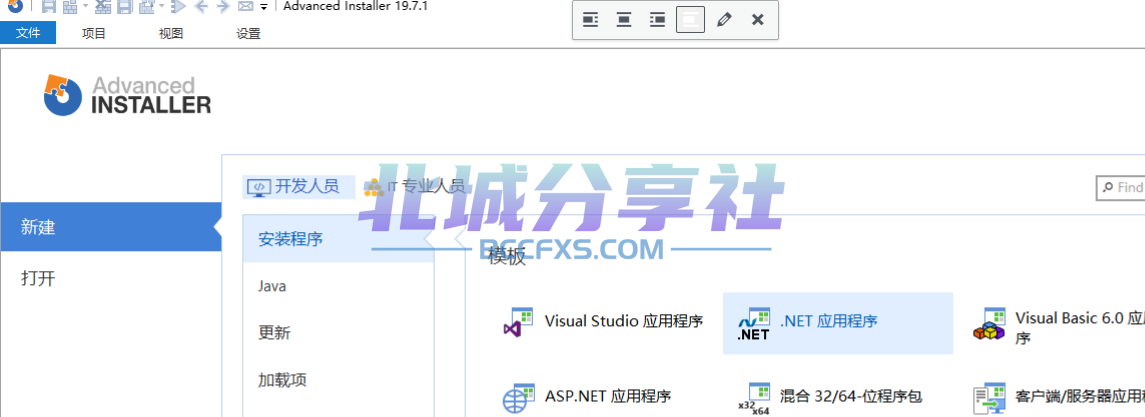Image resolution: width=1145 pixels, height=417 pixels.
Task: Click the Find search box
Action: tap(1120, 188)
